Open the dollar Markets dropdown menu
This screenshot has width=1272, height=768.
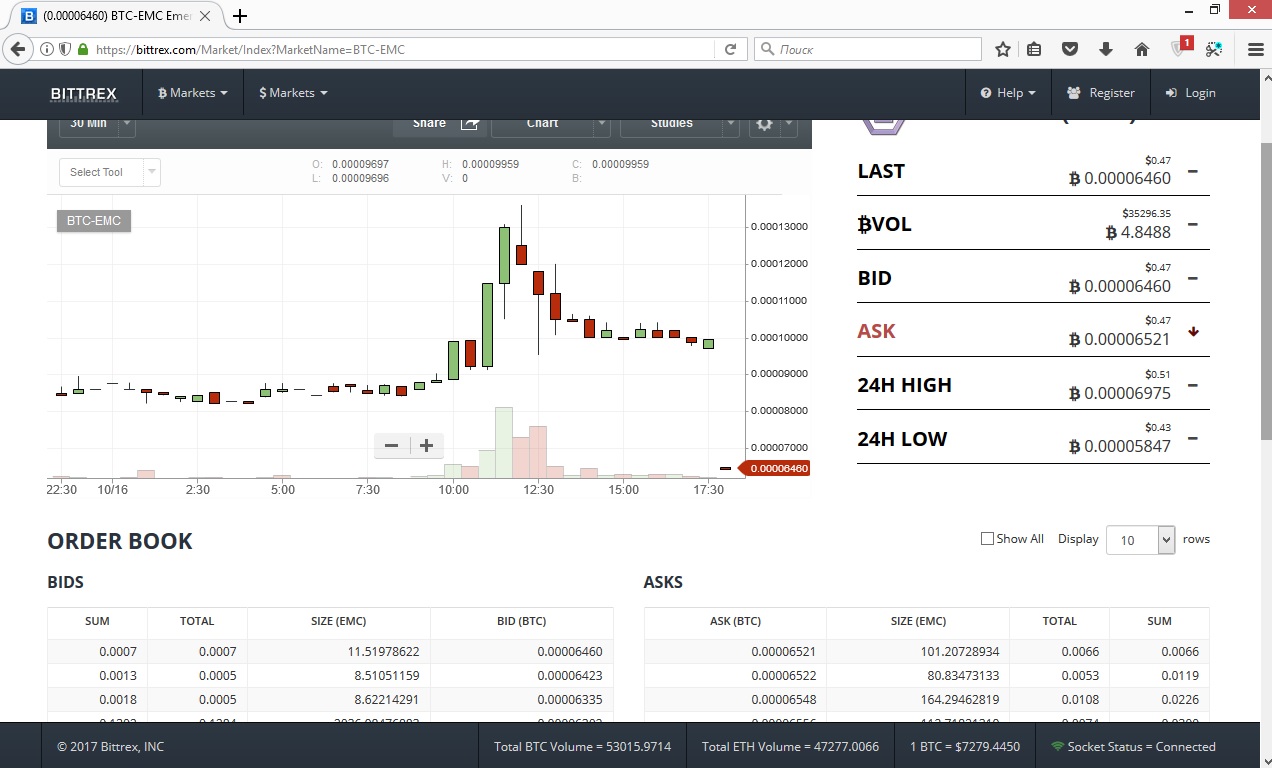[293, 93]
